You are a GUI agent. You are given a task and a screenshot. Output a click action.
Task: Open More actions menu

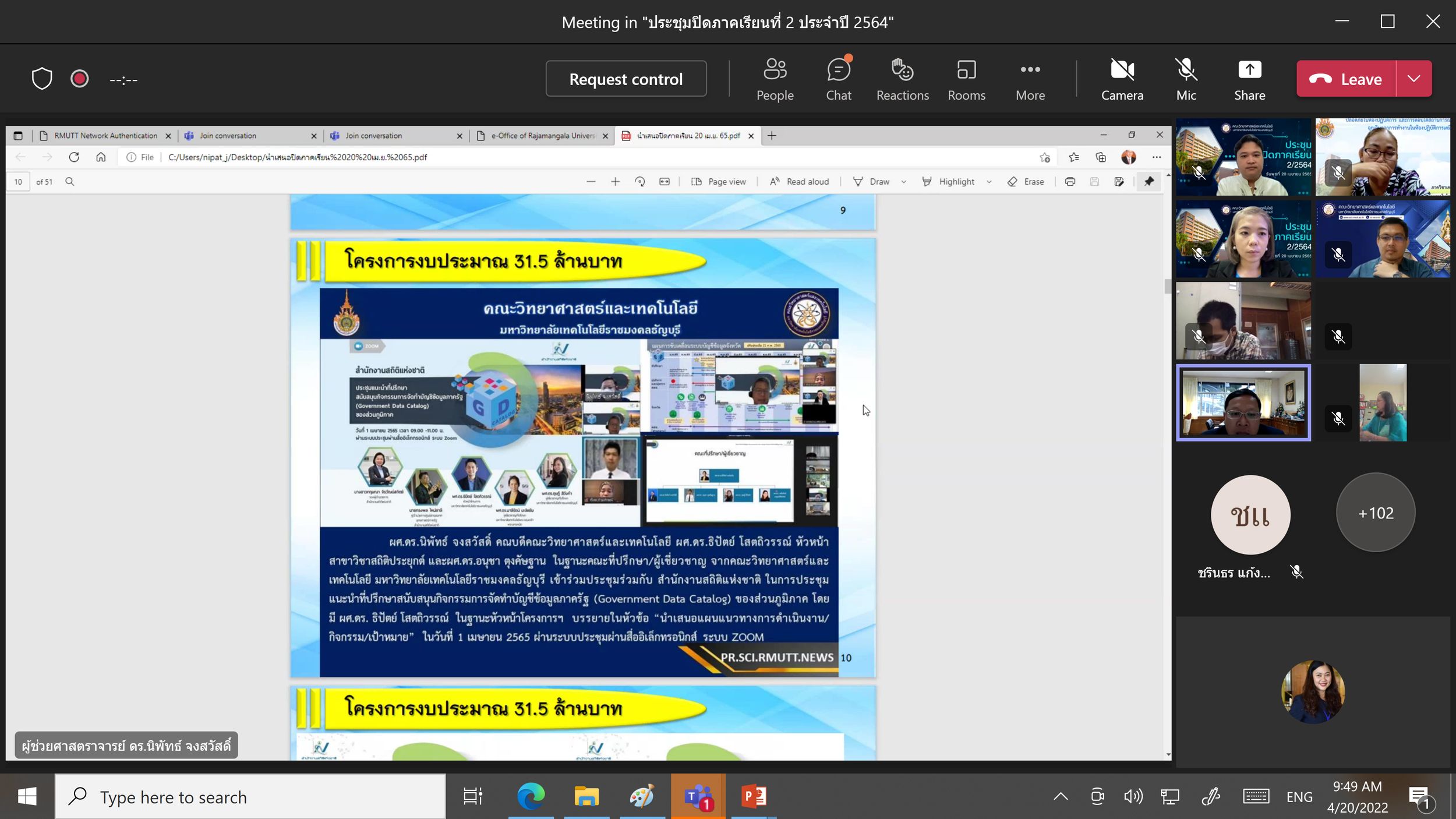(x=1030, y=80)
